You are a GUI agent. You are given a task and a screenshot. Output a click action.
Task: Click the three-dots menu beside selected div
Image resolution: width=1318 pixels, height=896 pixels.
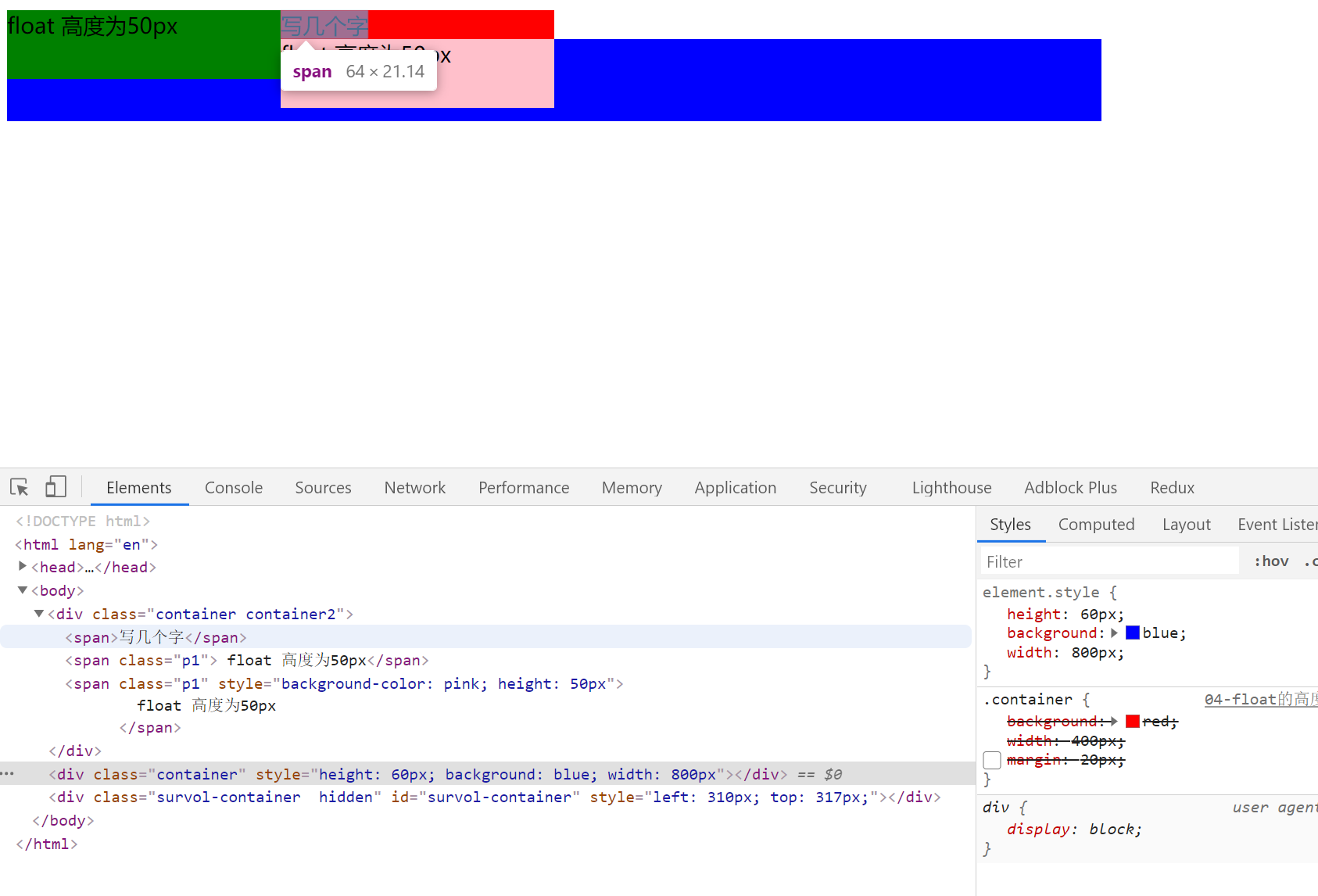coord(8,774)
